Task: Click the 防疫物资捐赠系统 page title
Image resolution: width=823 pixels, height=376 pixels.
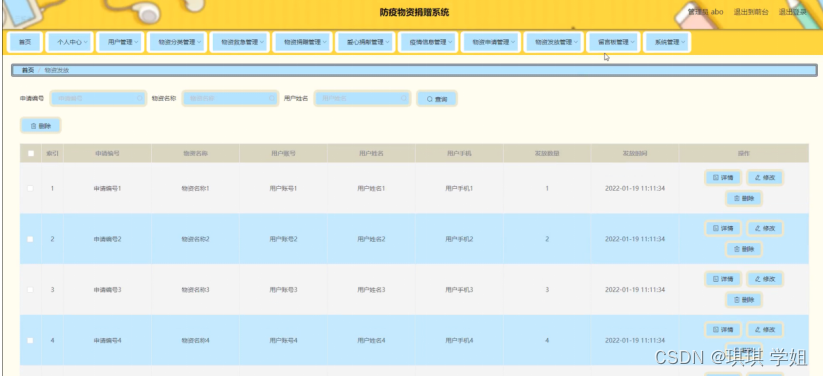Action: (x=414, y=13)
